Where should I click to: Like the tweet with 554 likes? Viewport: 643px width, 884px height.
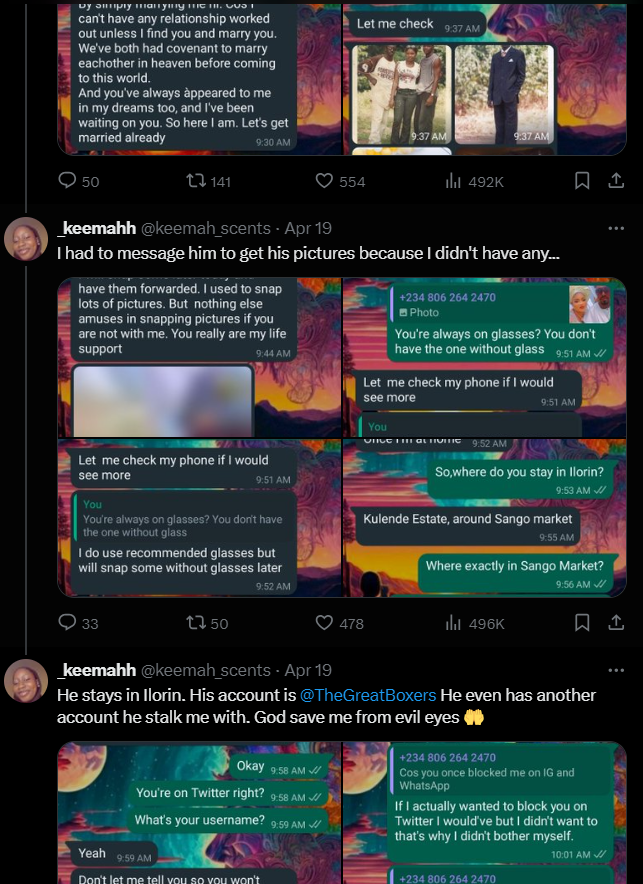[x=340, y=181]
